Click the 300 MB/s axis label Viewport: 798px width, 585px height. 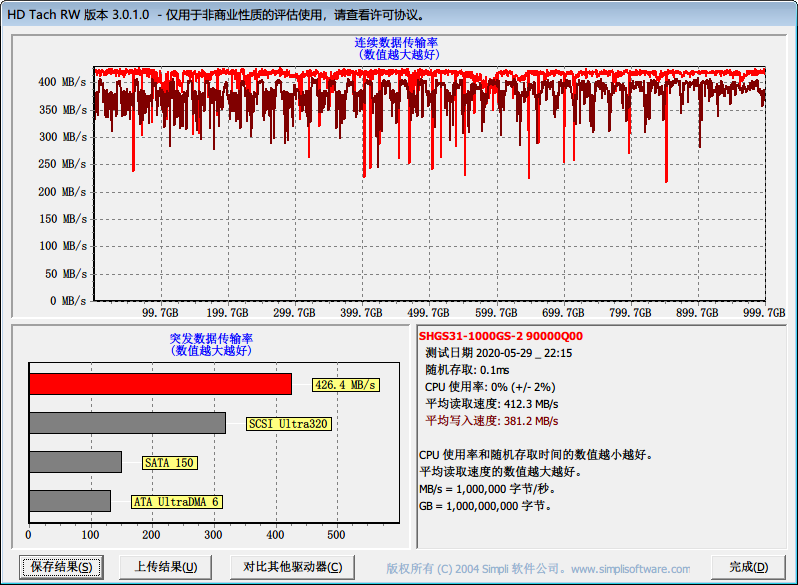click(x=62, y=136)
